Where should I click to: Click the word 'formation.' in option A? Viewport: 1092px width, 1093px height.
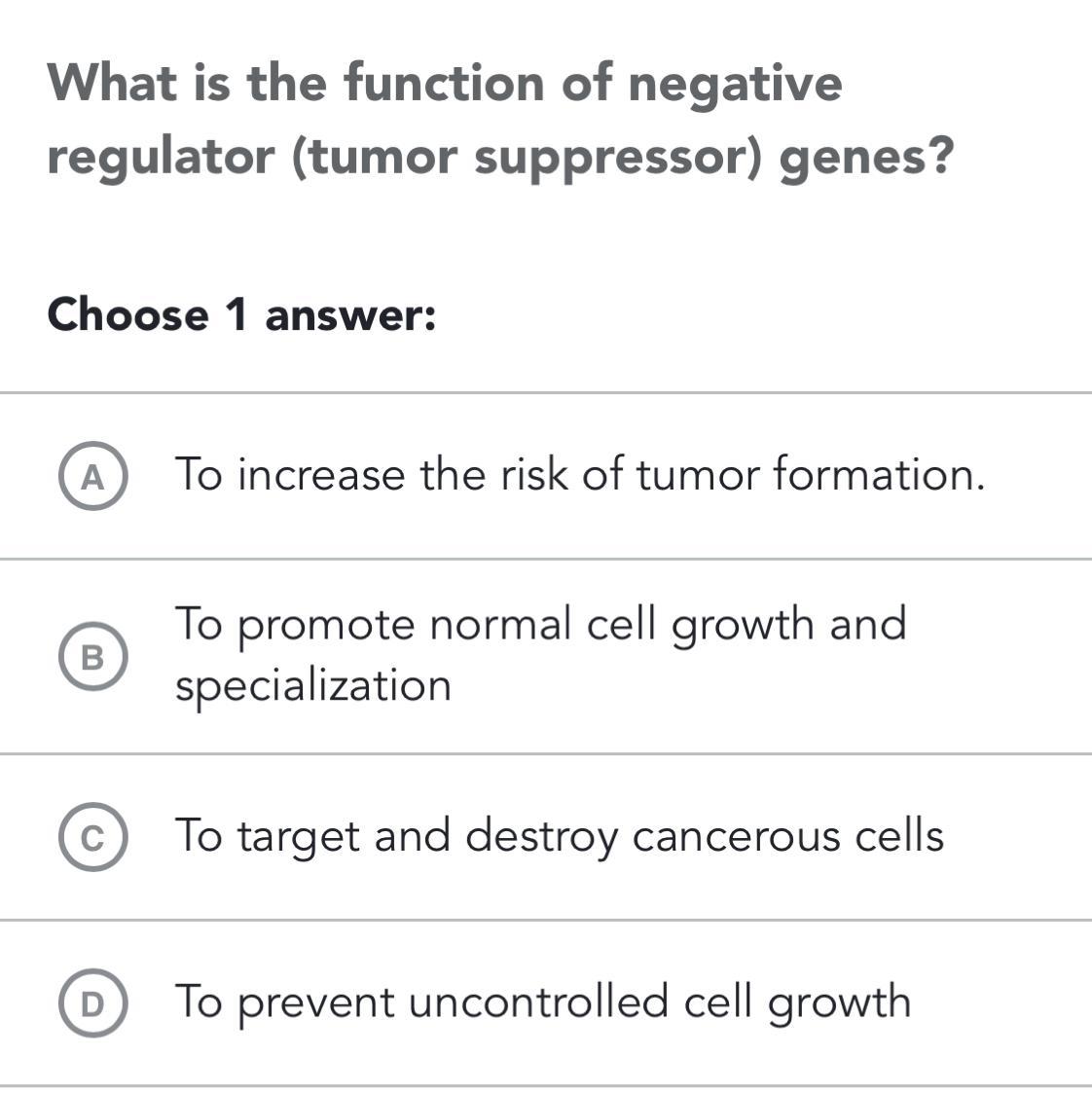click(x=879, y=475)
